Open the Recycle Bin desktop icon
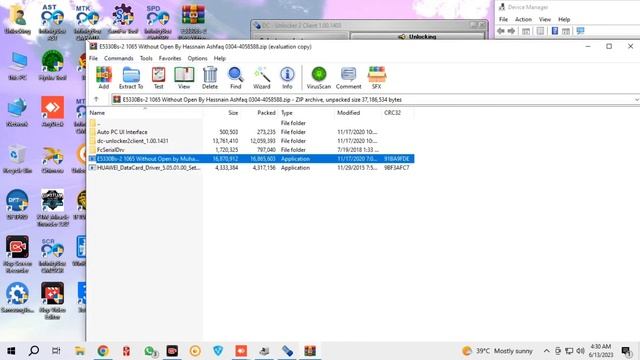This screenshot has height=360, width=640. (x=17, y=160)
